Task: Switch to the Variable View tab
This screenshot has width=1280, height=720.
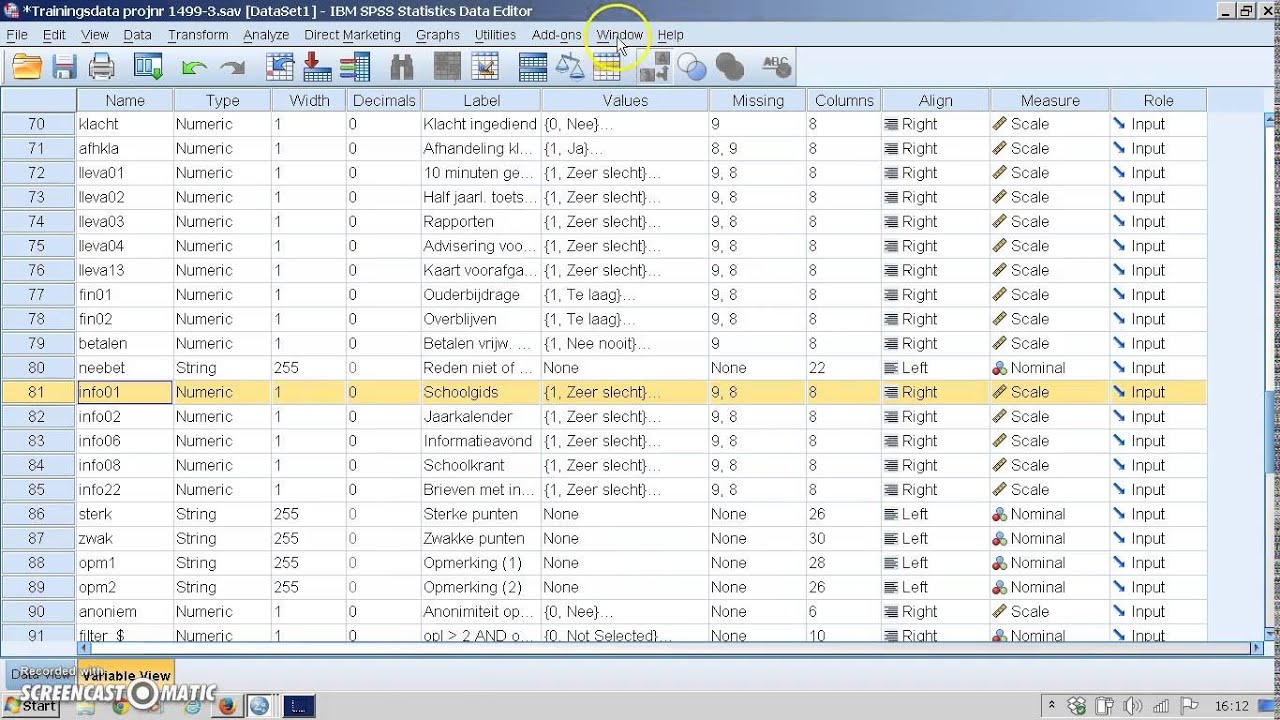Action: pos(126,675)
